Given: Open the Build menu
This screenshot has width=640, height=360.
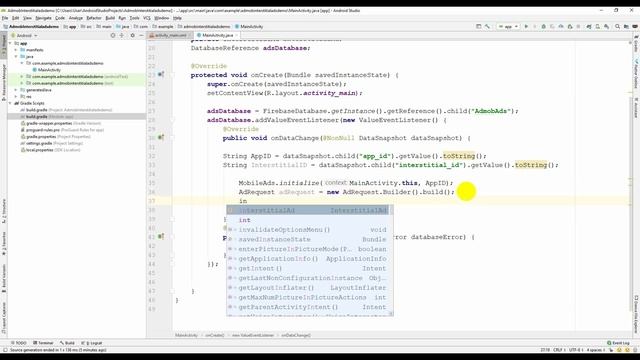Looking at the screenshot, I should [x=110, y=18].
